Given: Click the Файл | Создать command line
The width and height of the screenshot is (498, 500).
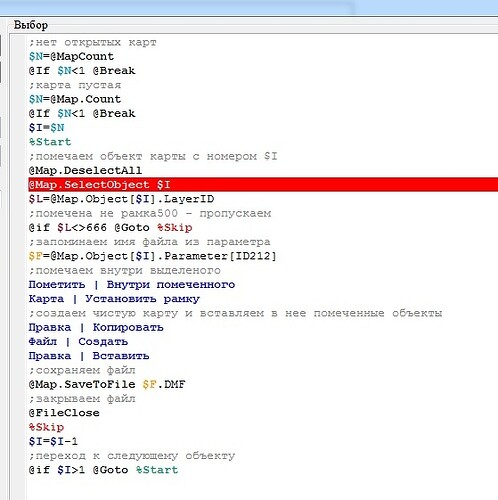Looking at the screenshot, I should click(x=78, y=342).
